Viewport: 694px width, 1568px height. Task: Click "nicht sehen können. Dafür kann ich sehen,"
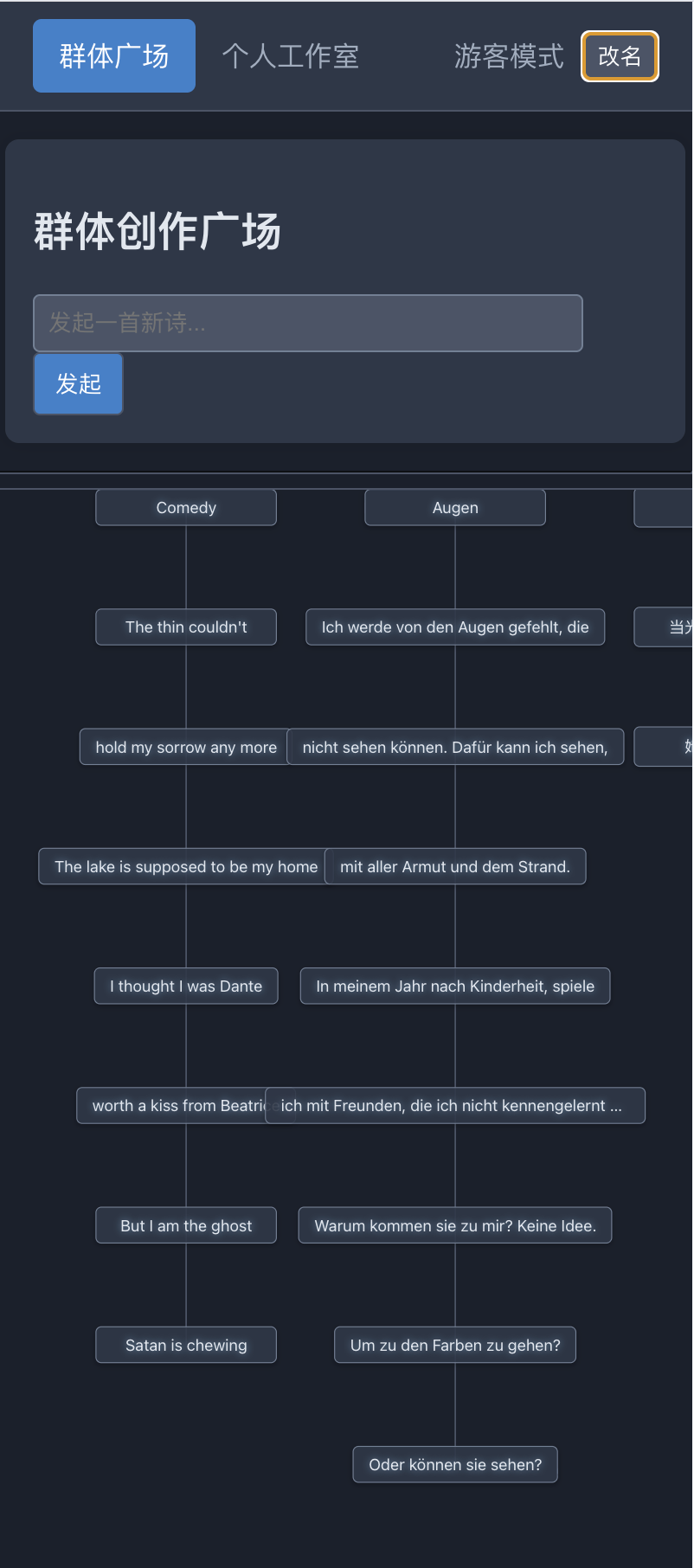(x=457, y=747)
